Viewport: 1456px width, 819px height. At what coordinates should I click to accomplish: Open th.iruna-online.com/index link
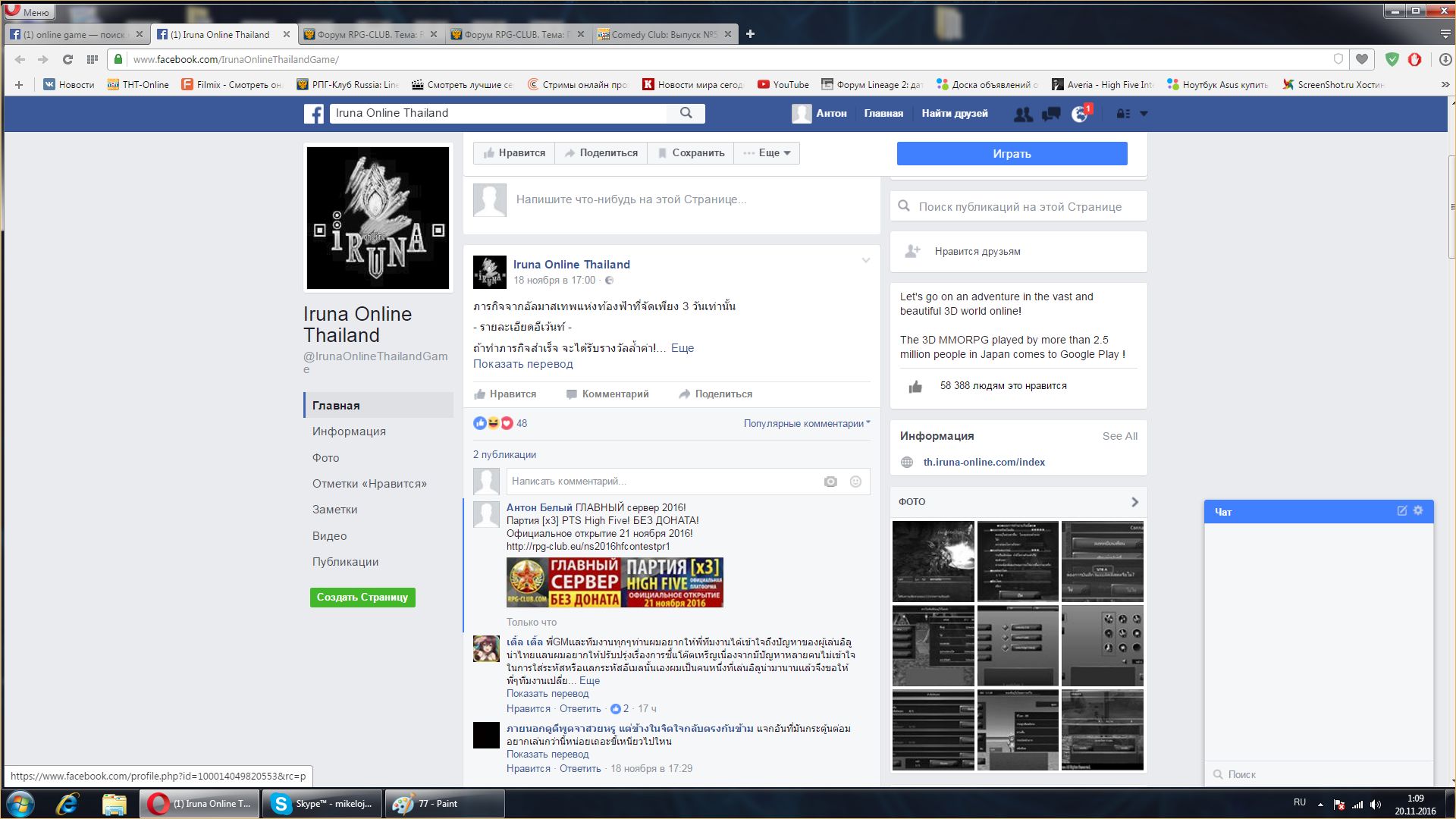[x=984, y=462]
